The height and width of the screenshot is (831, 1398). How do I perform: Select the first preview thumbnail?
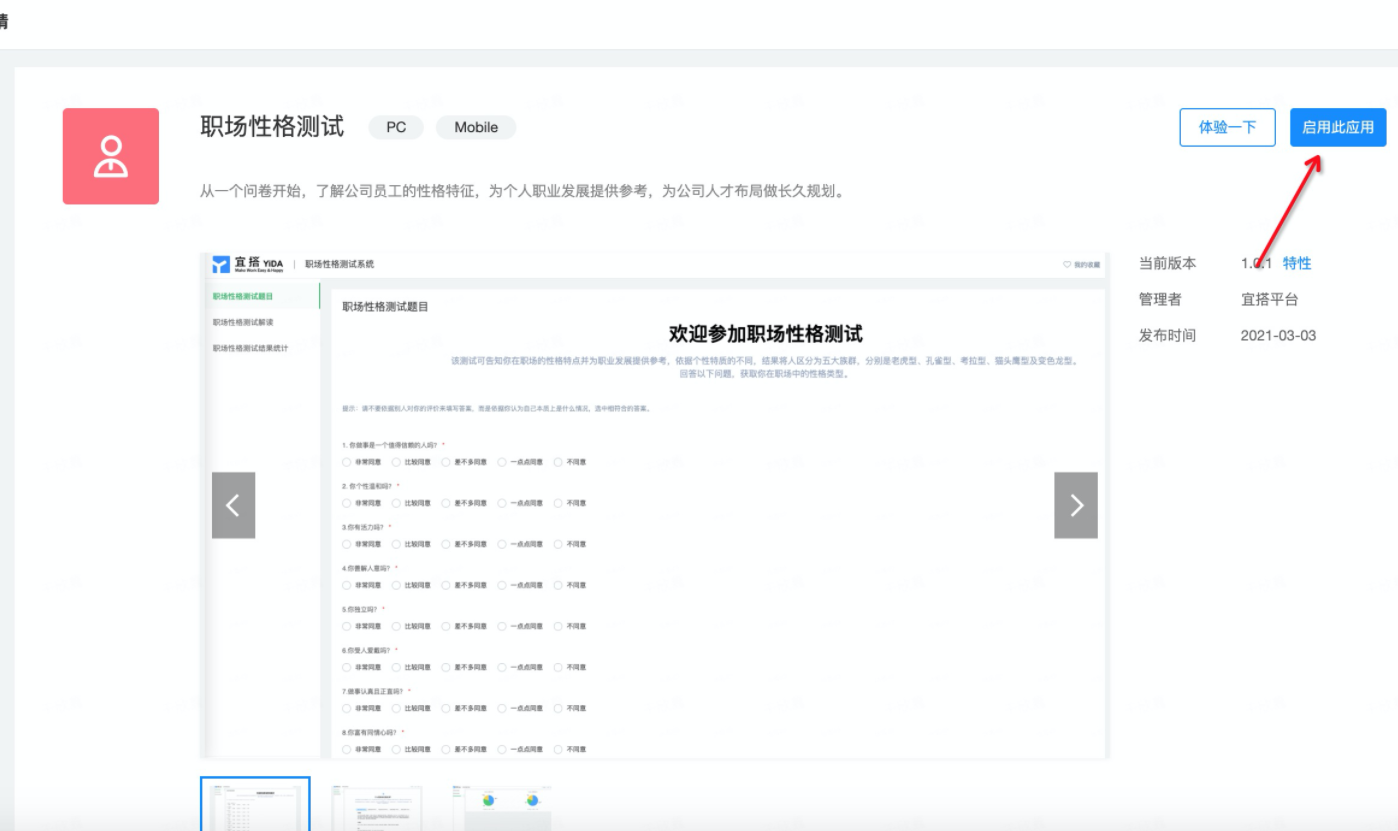(x=255, y=803)
